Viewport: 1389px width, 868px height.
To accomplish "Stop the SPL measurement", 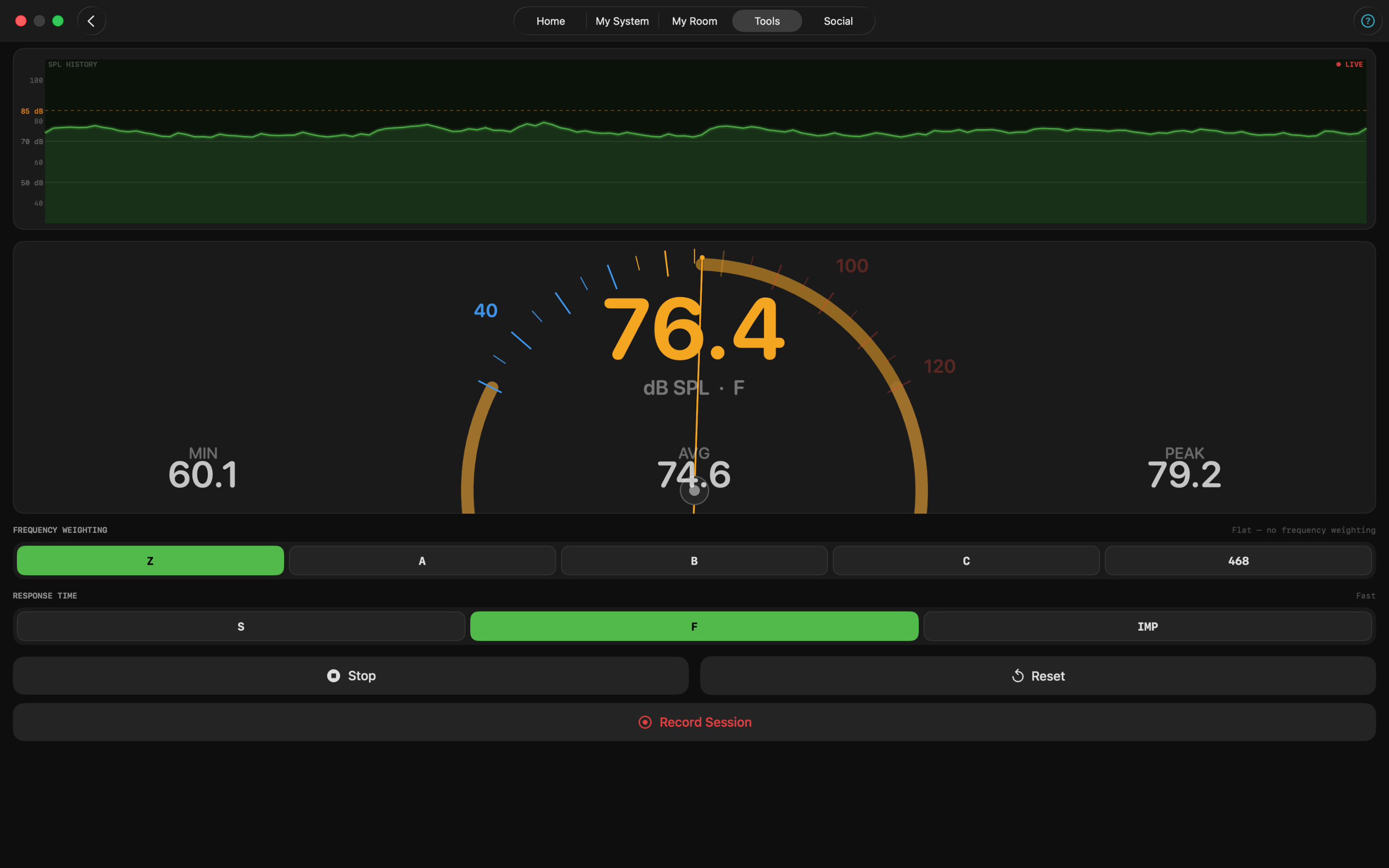I will [x=351, y=676].
